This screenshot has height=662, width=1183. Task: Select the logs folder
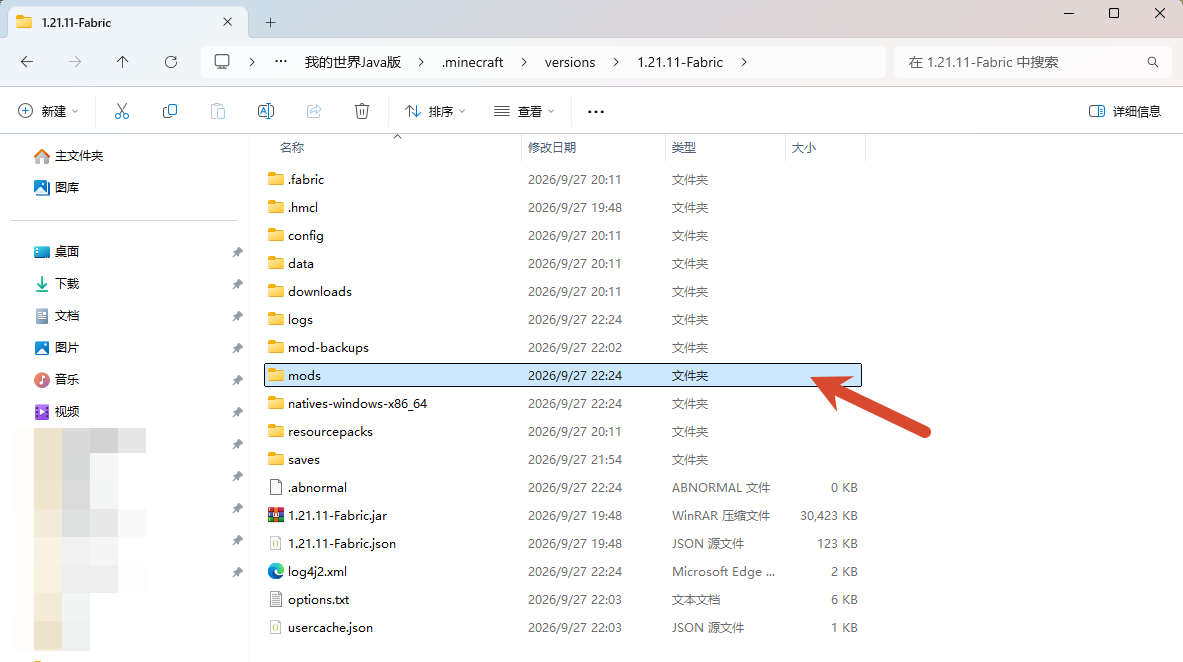point(563,319)
